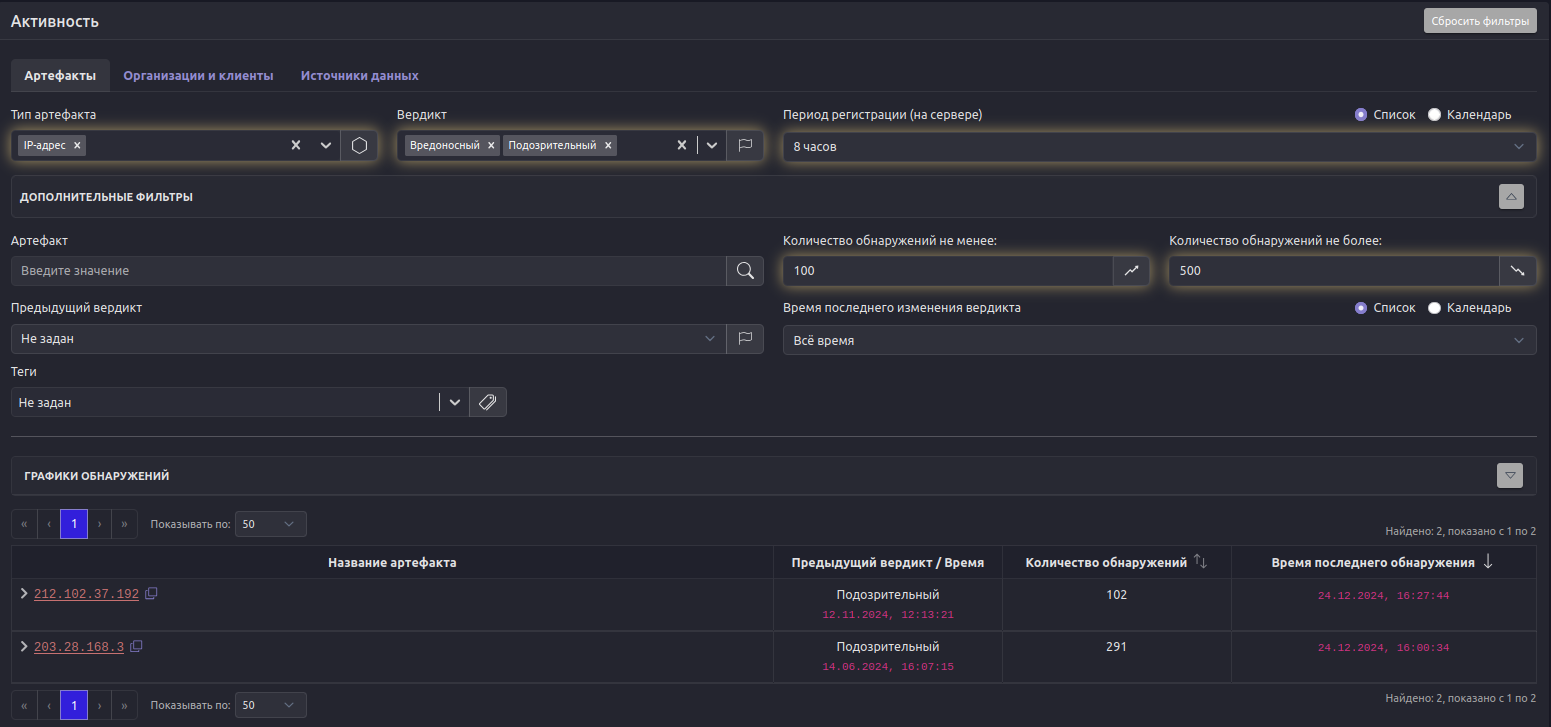Image resolution: width=1551 pixels, height=727 pixels.
Task: Click the tag icon next to Теги
Action: [x=488, y=402]
